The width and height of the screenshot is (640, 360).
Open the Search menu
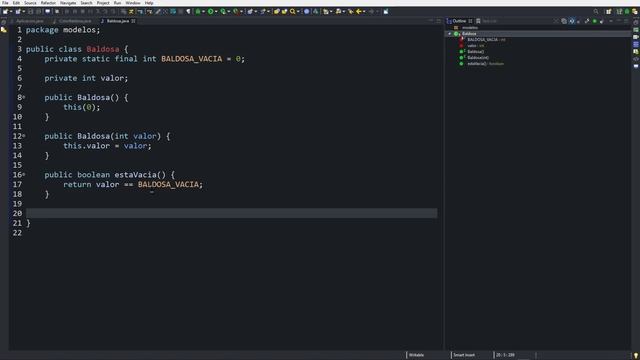pos(86,3)
